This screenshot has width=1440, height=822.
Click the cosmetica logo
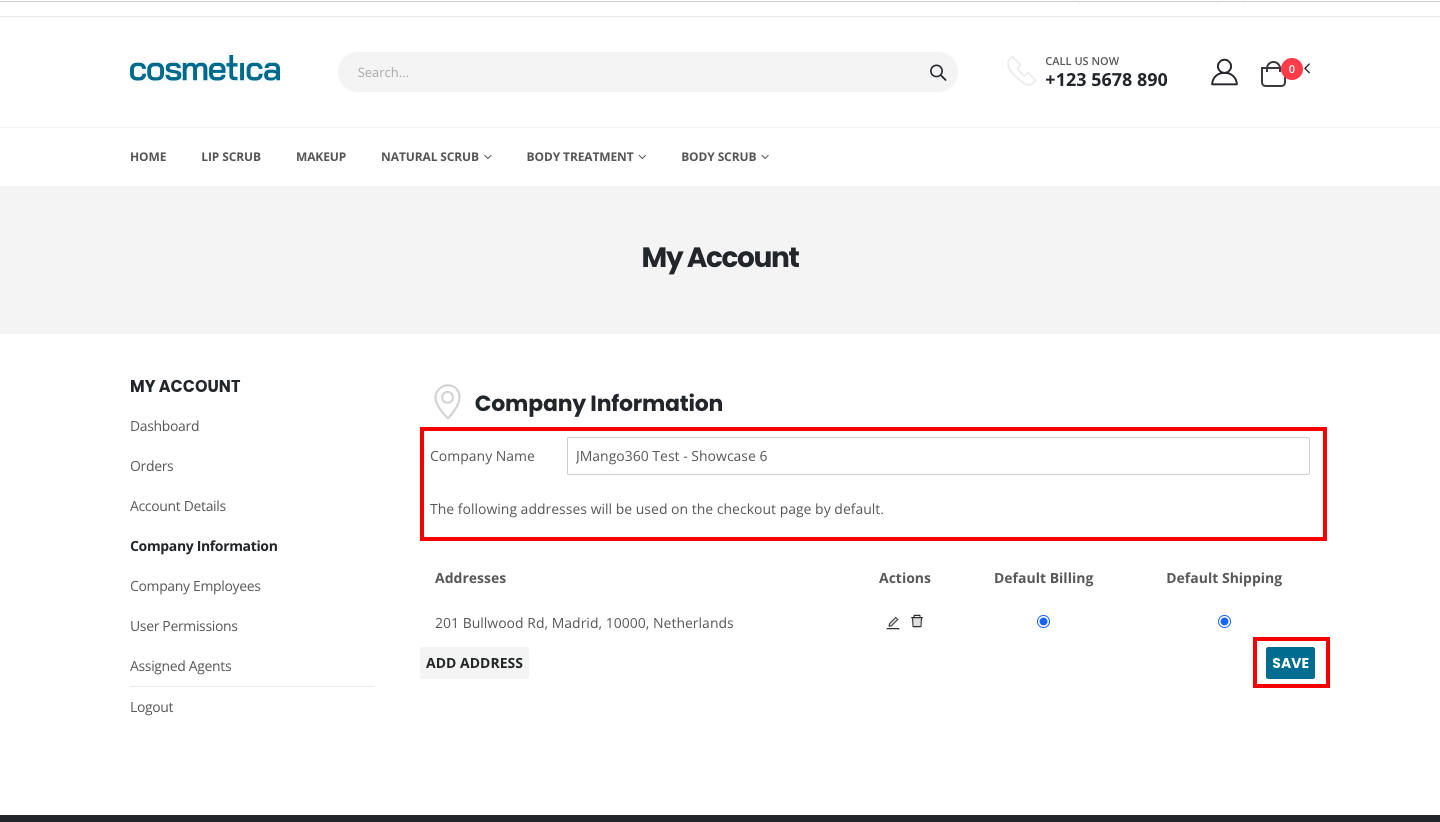205,70
